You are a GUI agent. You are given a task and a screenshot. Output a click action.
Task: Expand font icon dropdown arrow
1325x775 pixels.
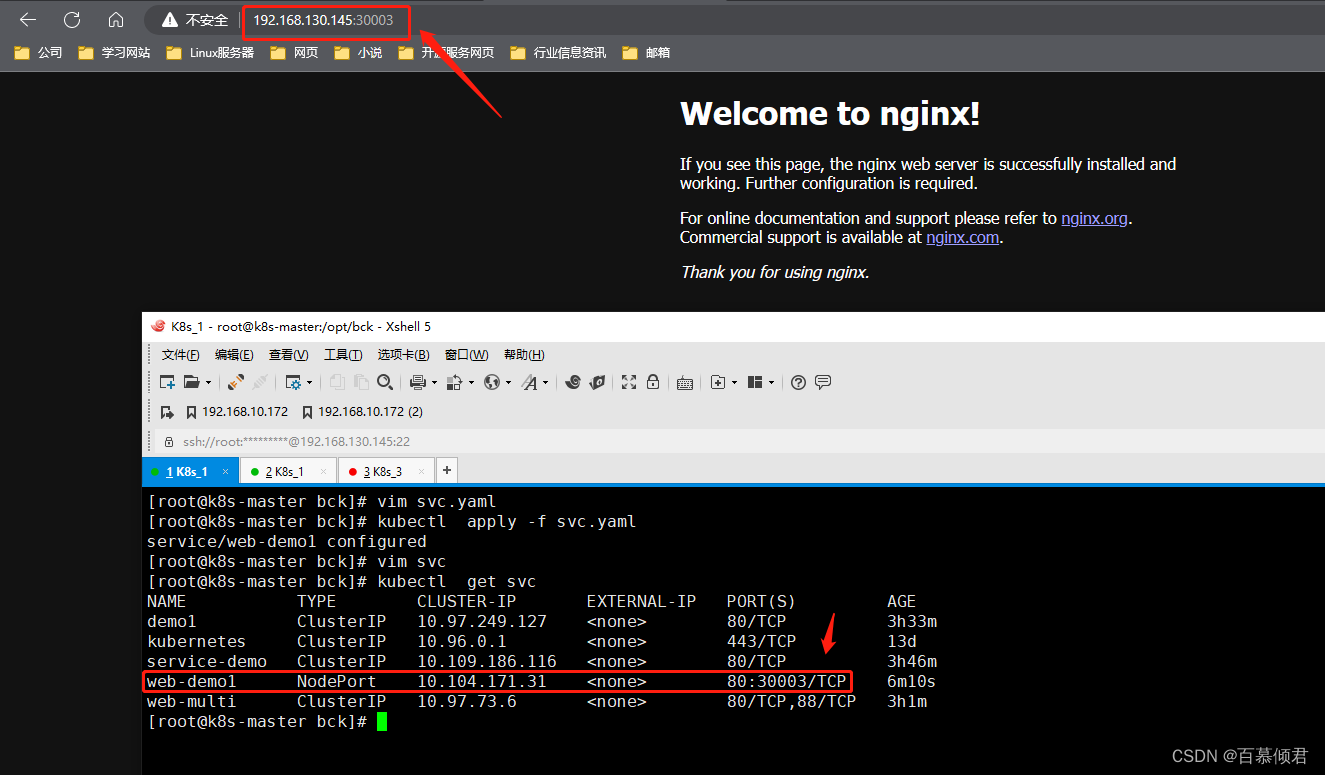545,382
